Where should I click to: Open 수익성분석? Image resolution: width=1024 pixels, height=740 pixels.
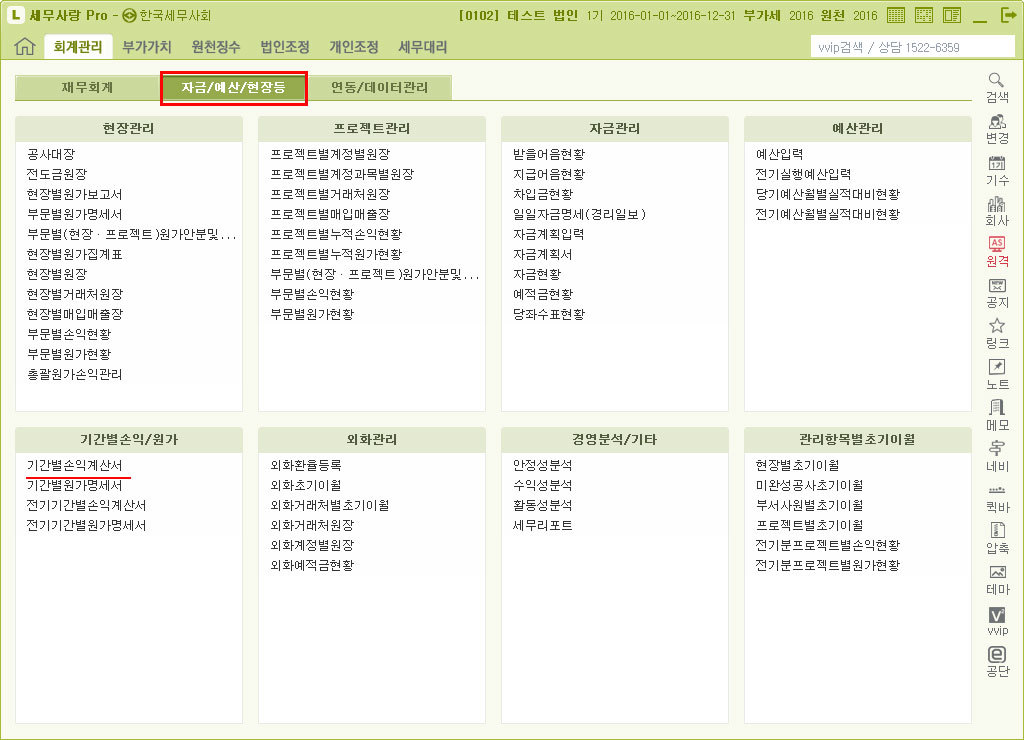(x=543, y=485)
